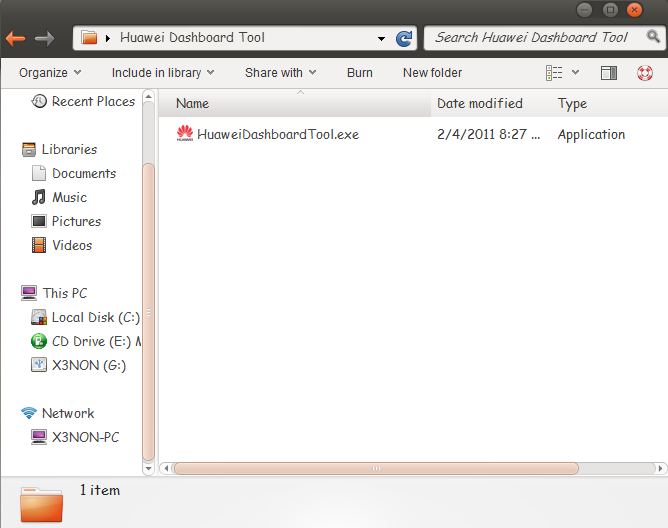Open the Pictures library
Image resolution: width=668 pixels, height=528 pixels.
coord(76,221)
